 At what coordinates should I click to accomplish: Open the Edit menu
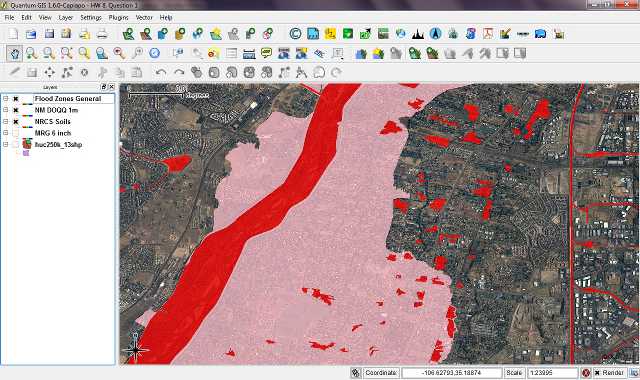[x=27, y=18]
